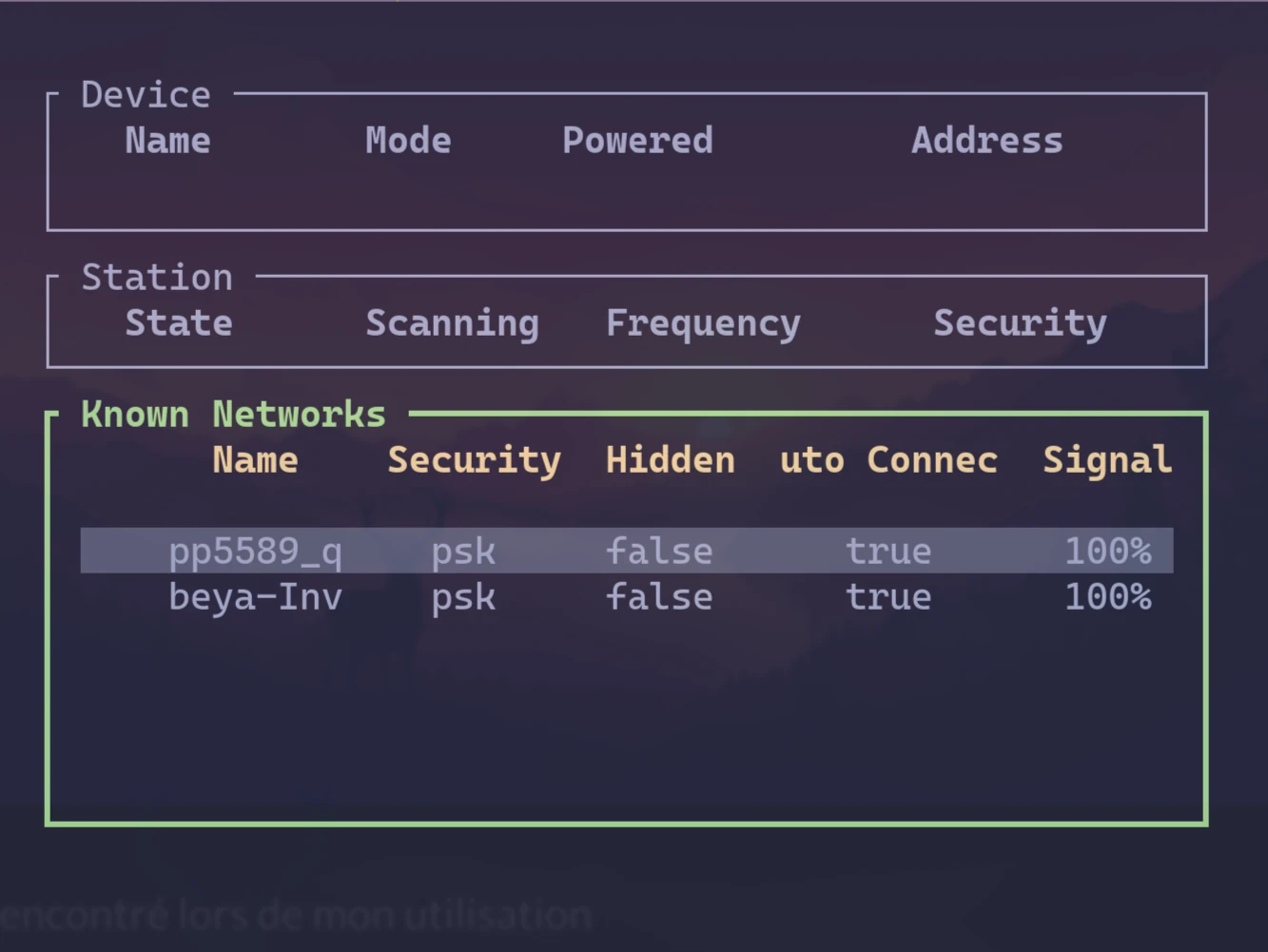Click the State field in Station panel
1268x952 pixels.
pos(178,322)
